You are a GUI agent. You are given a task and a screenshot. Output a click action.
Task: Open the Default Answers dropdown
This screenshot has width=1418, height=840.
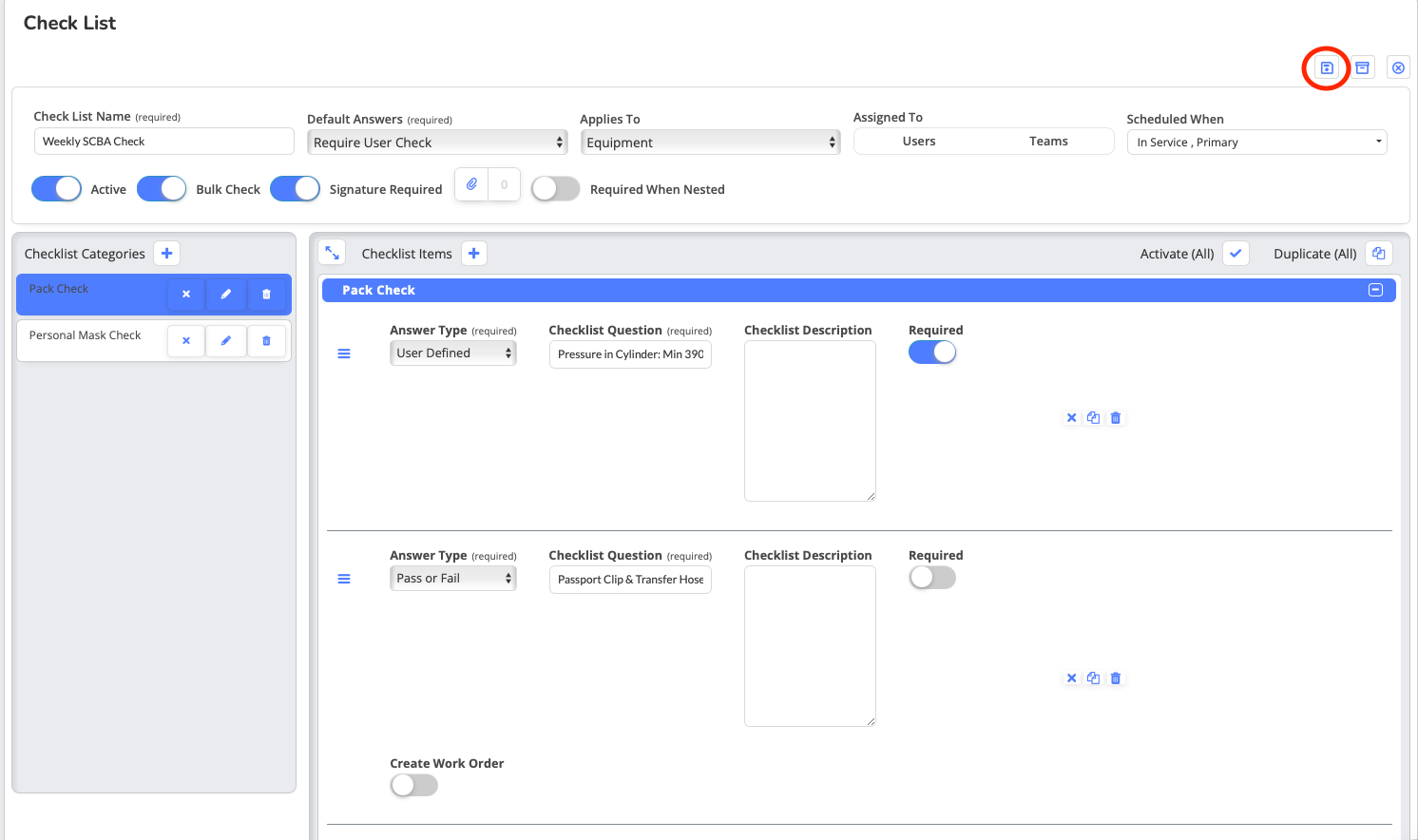click(437, 143)
